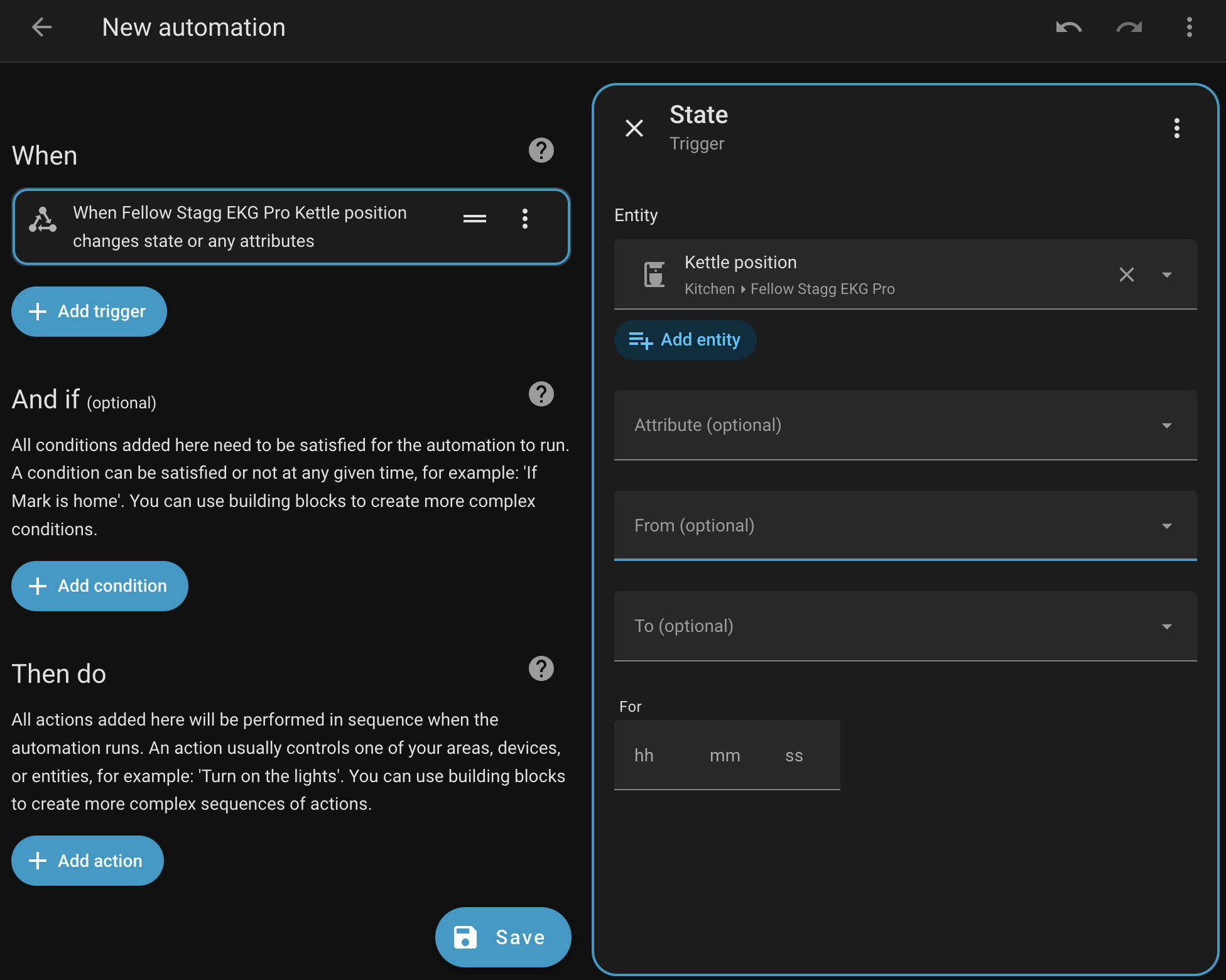Open the From (optional) dropdown
Screen dimensions: 1226x980
pyautogui.click(x=904, y=526)
